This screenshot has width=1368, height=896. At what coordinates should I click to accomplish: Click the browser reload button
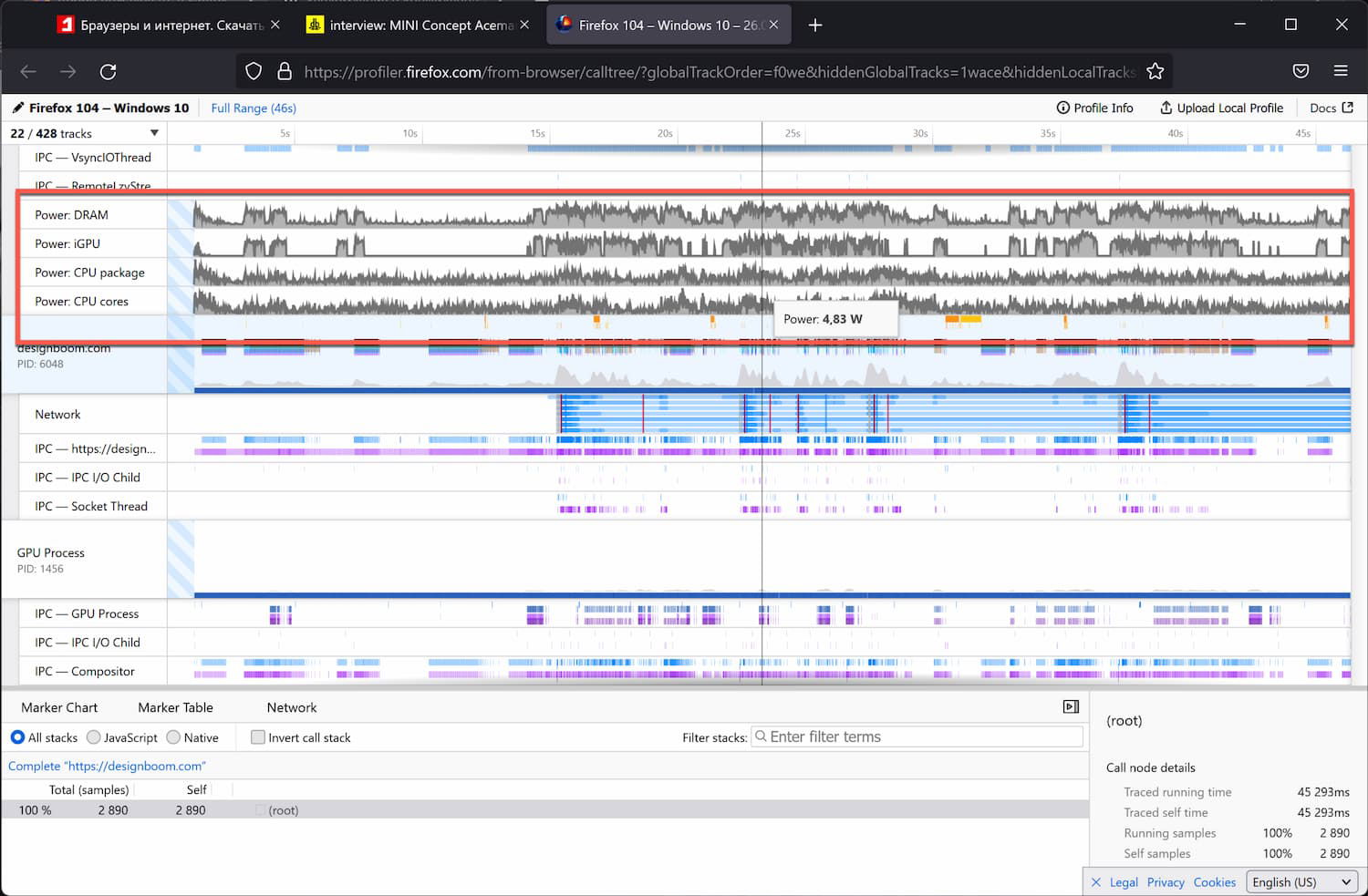tap(108, 71)
